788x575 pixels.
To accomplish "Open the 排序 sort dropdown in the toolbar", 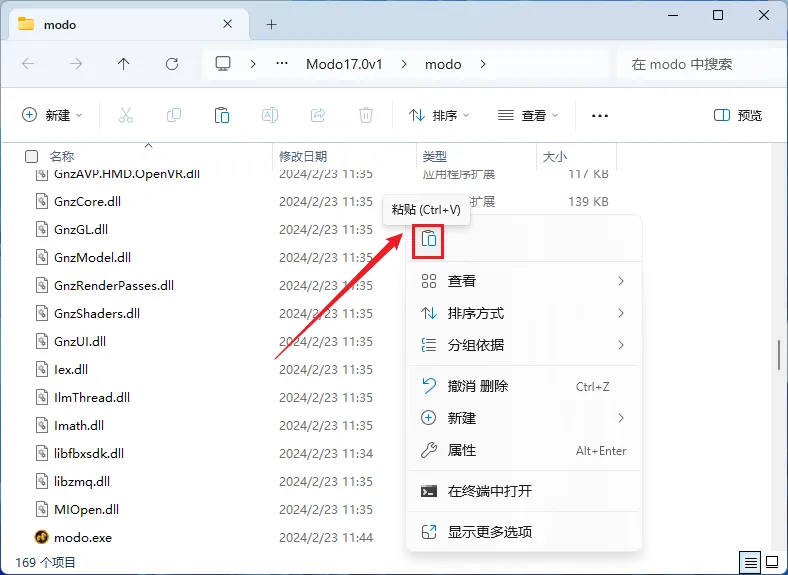I will click(439, 116).
